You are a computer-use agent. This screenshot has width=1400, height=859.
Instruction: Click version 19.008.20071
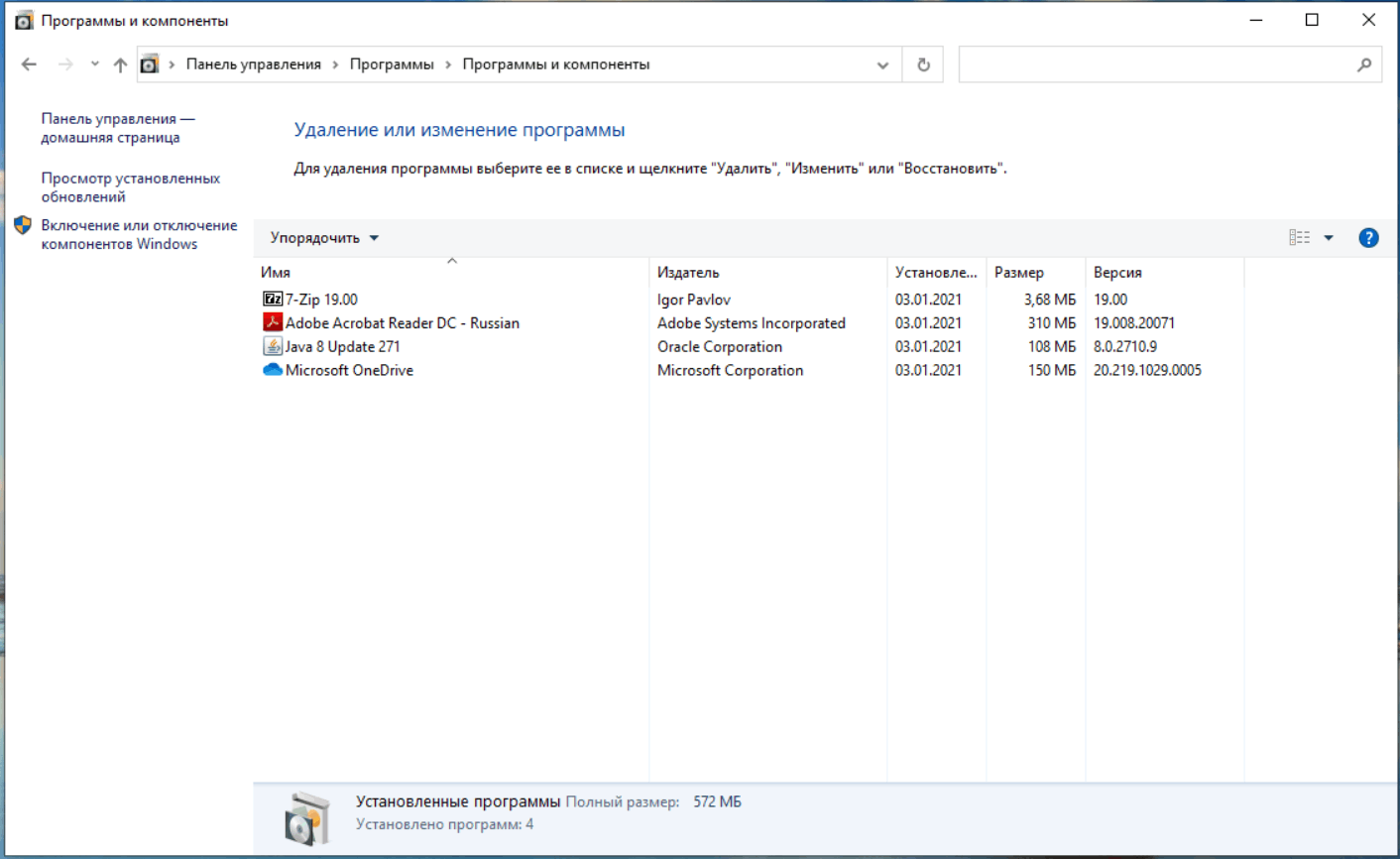tap(1134, 322)
